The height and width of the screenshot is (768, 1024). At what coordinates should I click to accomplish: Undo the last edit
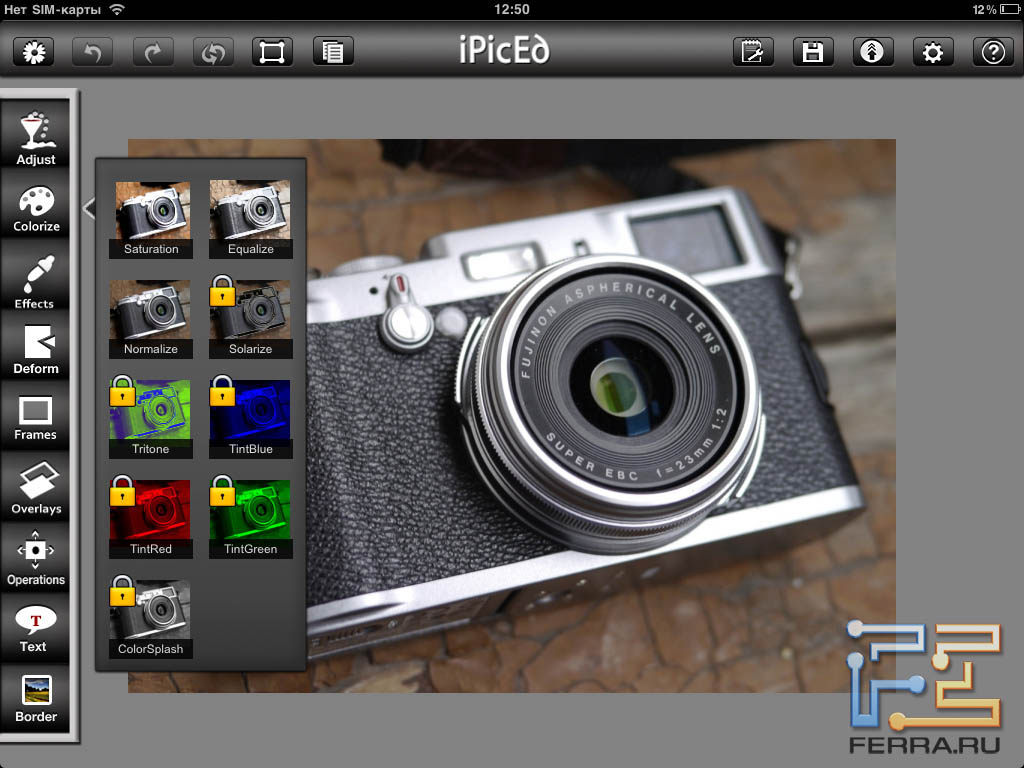click(x=92, y=52)
